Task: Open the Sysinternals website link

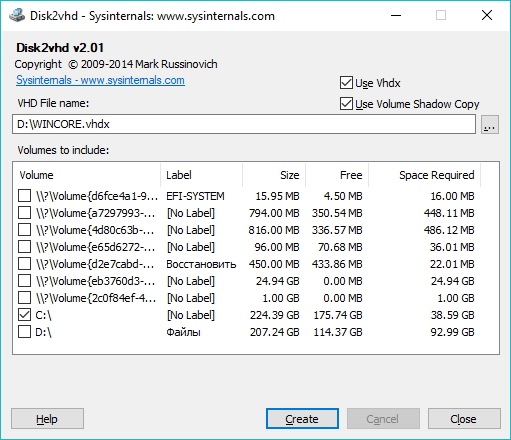Action: (100, 80)
